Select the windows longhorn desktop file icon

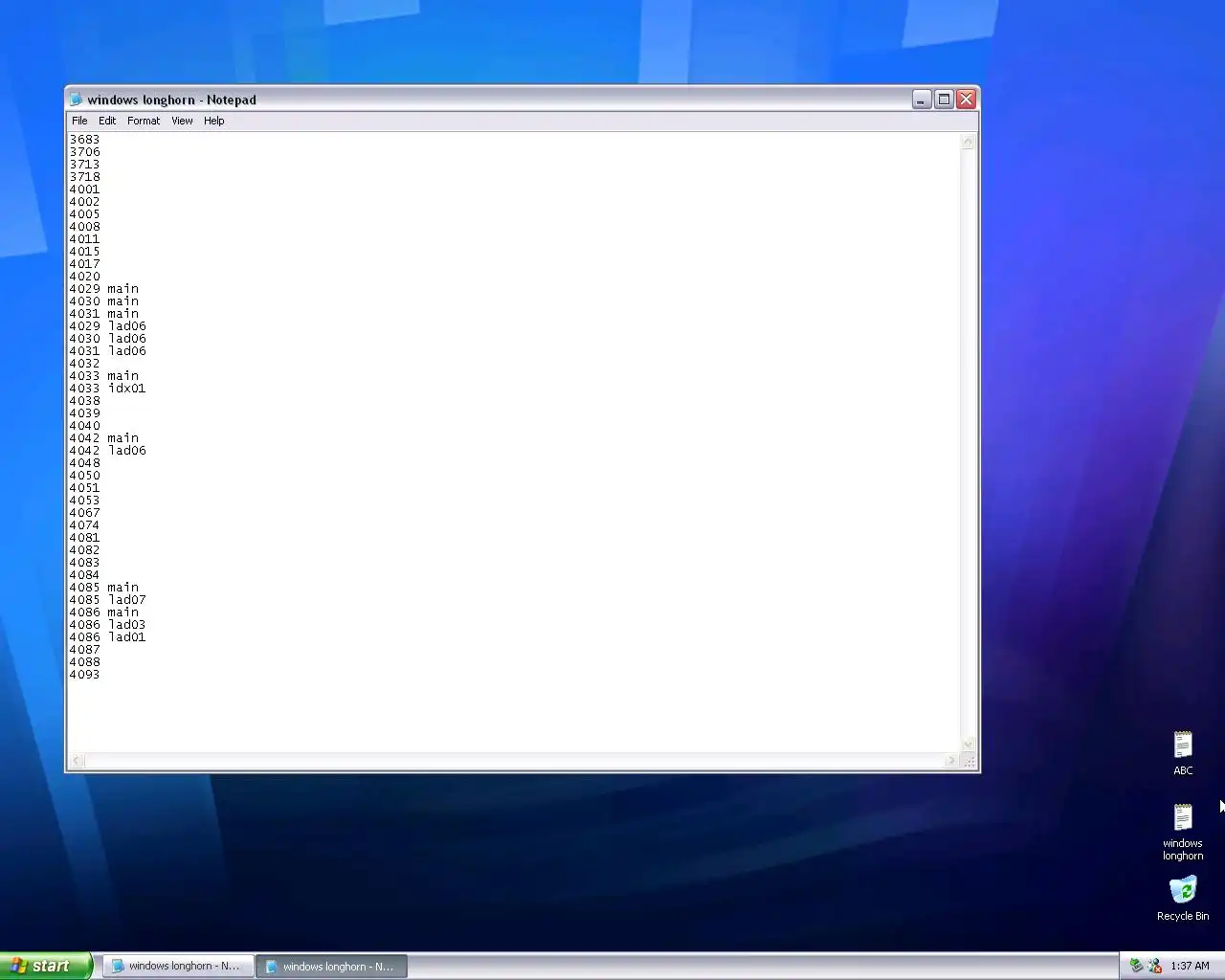[x=1183, y=832]
